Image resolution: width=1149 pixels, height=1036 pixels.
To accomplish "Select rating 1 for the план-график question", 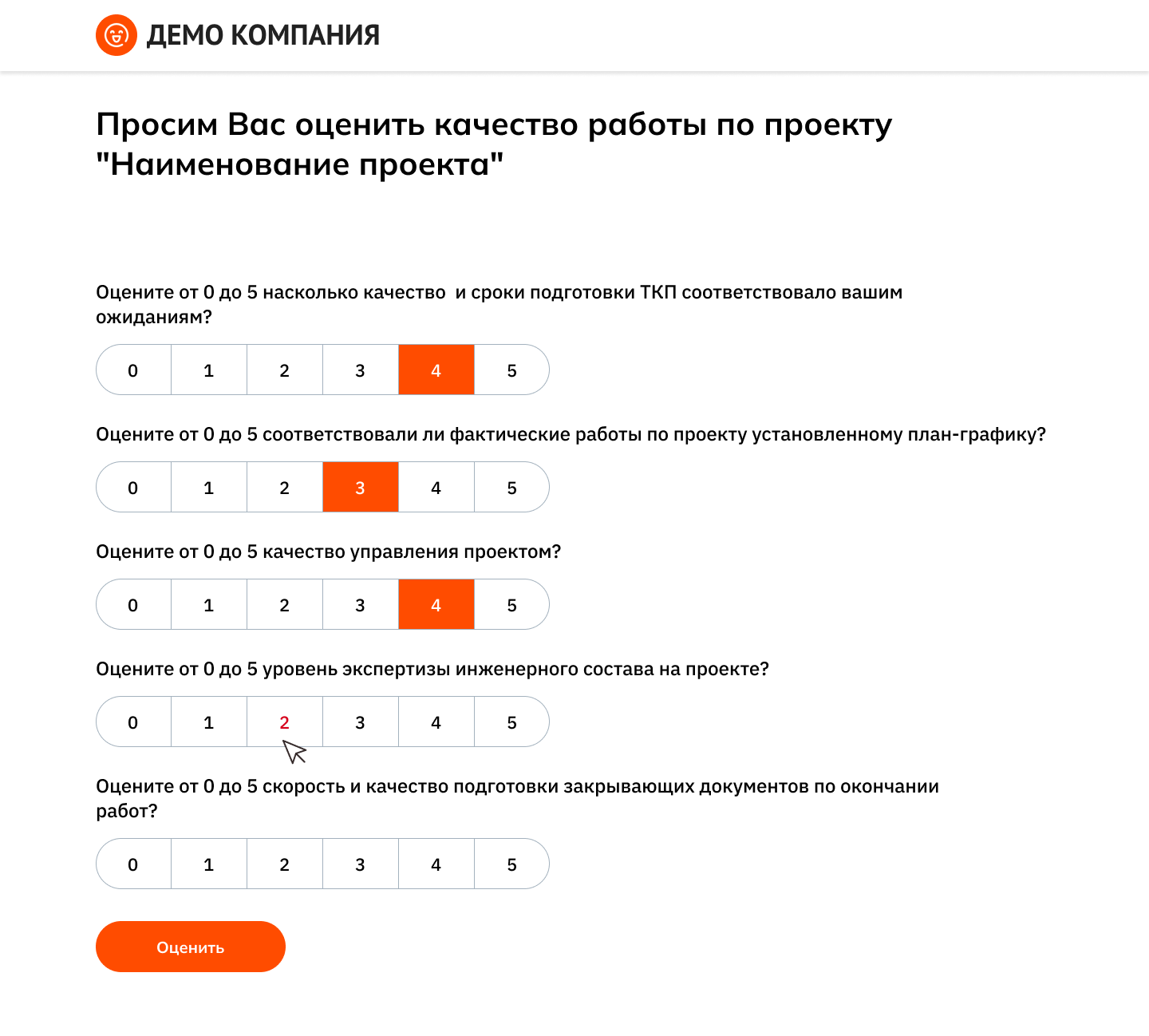I will (x=208, y=487).
